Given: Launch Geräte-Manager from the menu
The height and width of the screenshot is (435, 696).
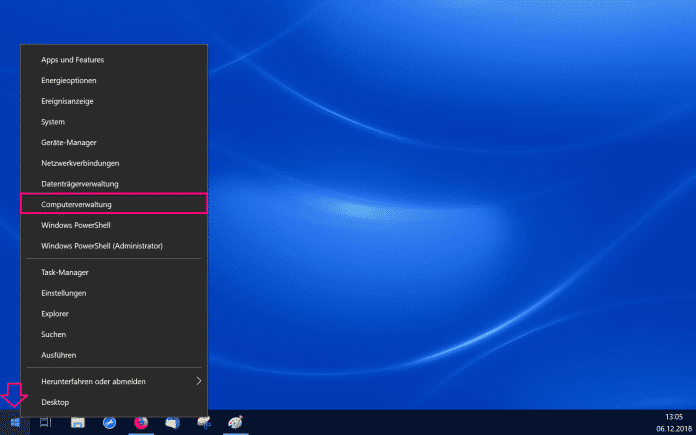Looking at the screenshot, I should click(x=69, y=143).
